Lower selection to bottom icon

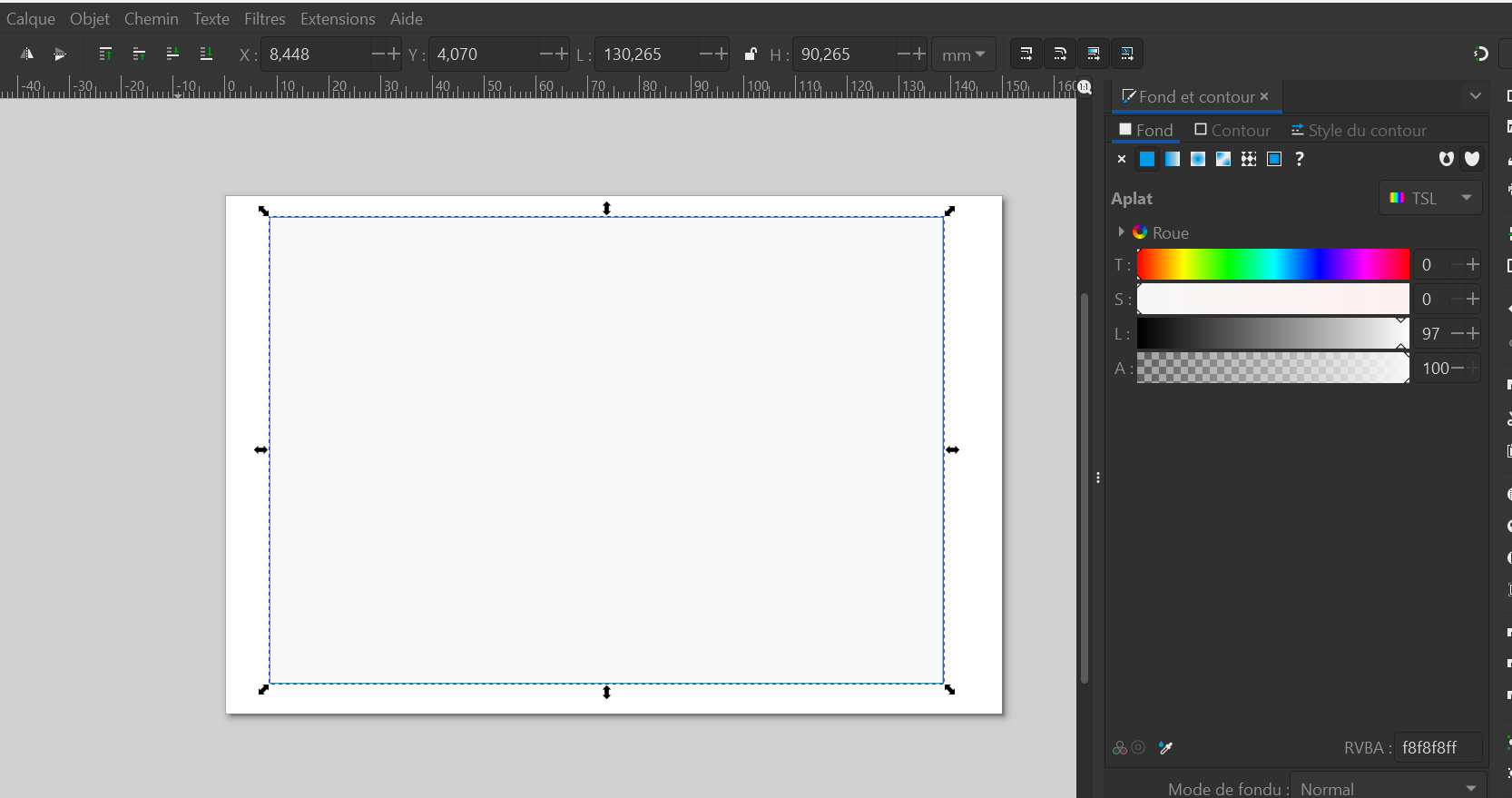coord(206,54)
